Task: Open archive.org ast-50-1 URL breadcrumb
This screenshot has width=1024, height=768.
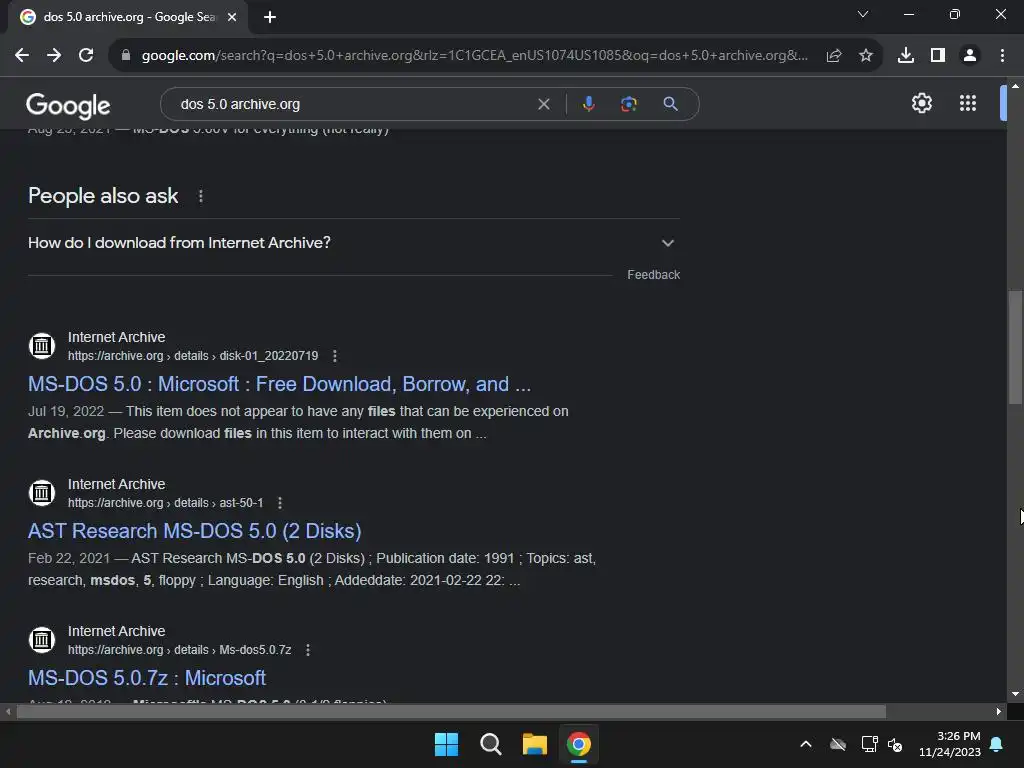Action: point(165,503)
